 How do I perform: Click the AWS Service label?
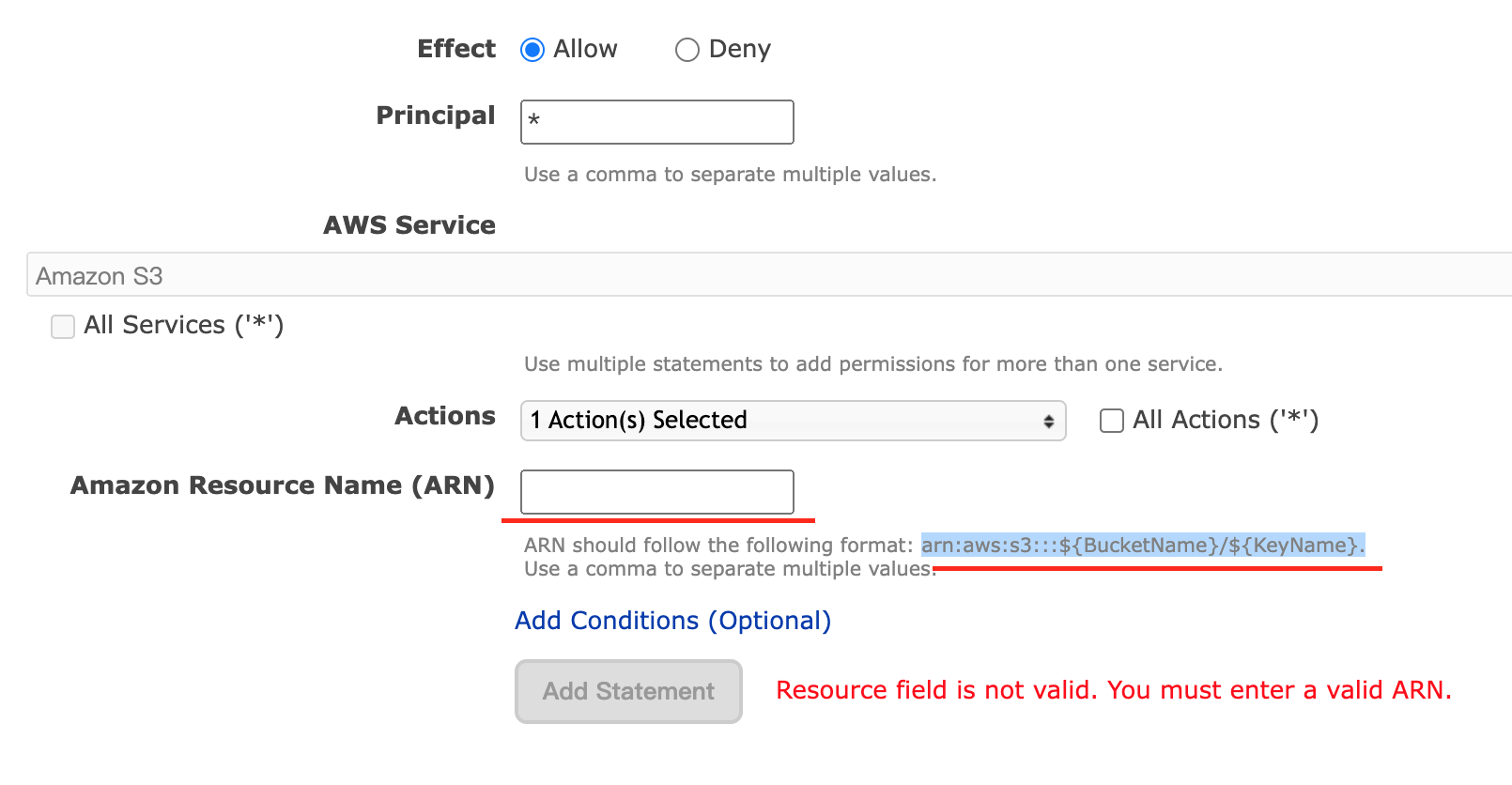tap(409, 225)
